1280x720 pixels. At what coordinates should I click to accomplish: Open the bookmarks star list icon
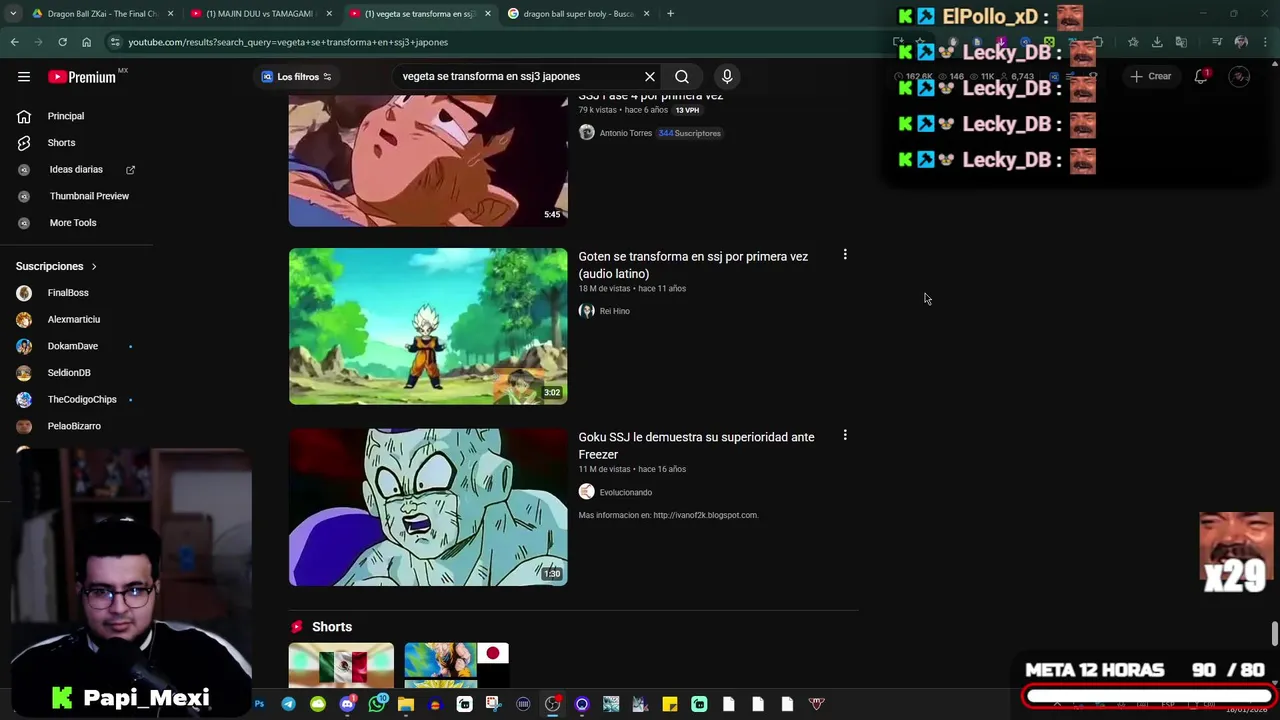pos(1133,42)
